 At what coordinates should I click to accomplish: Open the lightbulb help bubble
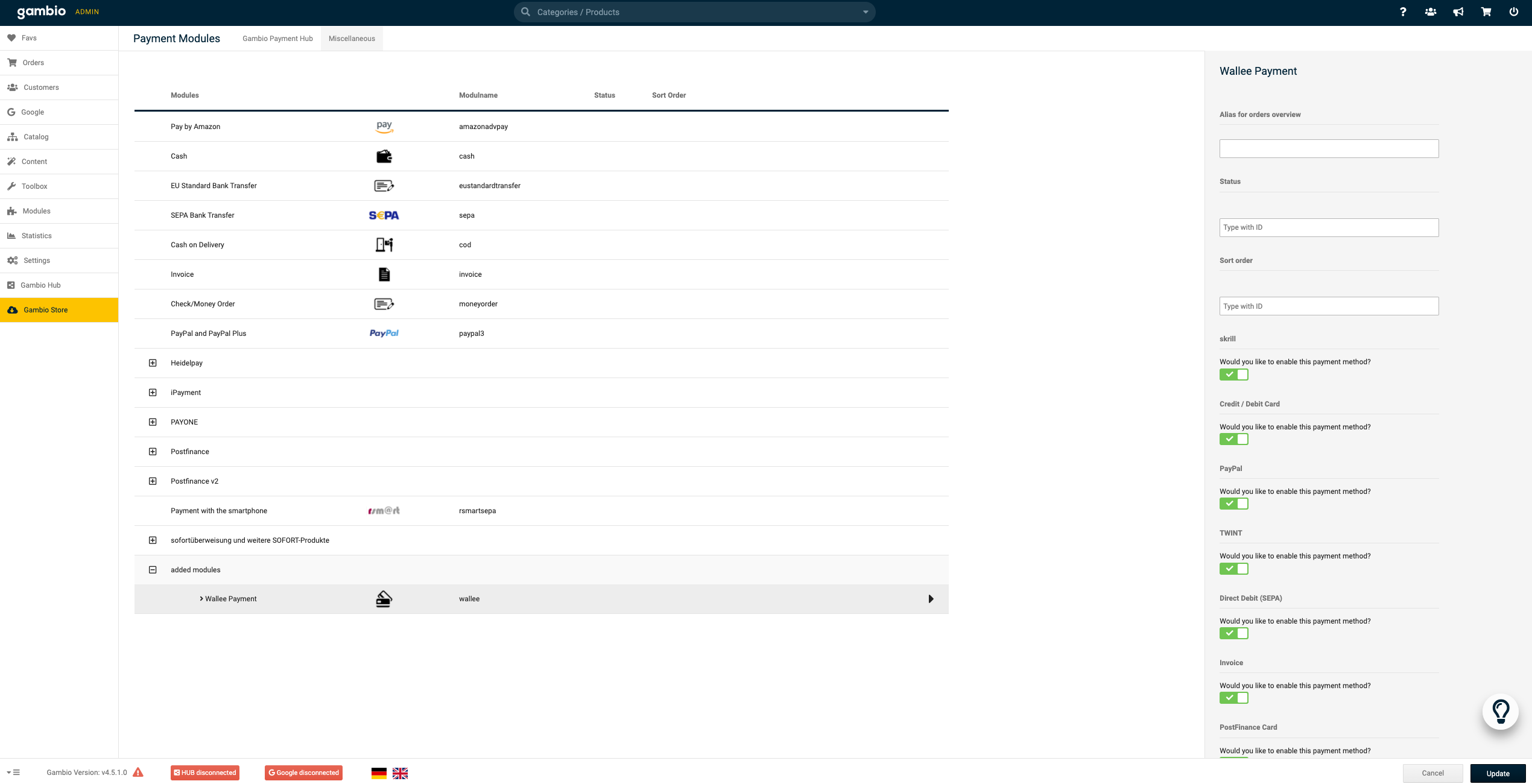point(1500,712)
